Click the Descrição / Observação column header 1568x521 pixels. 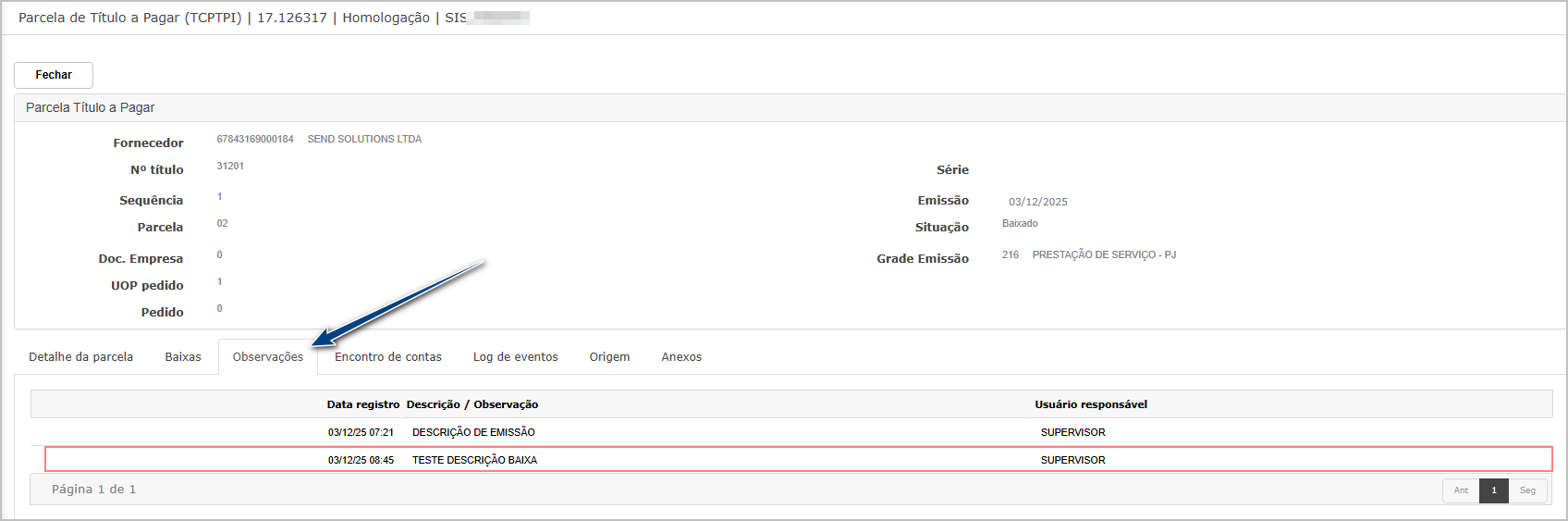(472, 404)
